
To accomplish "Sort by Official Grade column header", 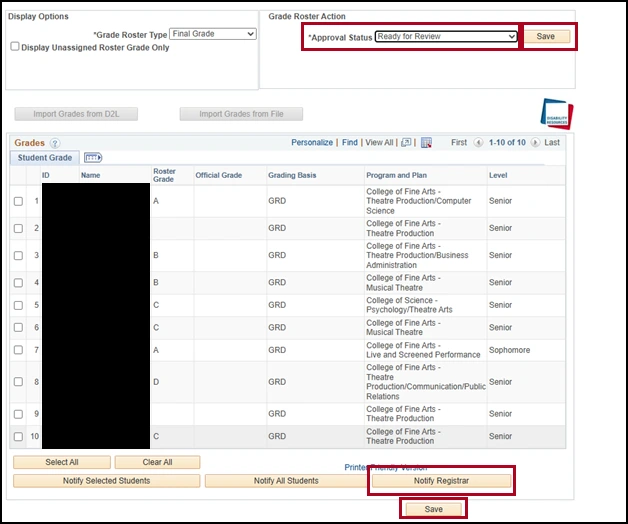I will (x=218, y=175).
